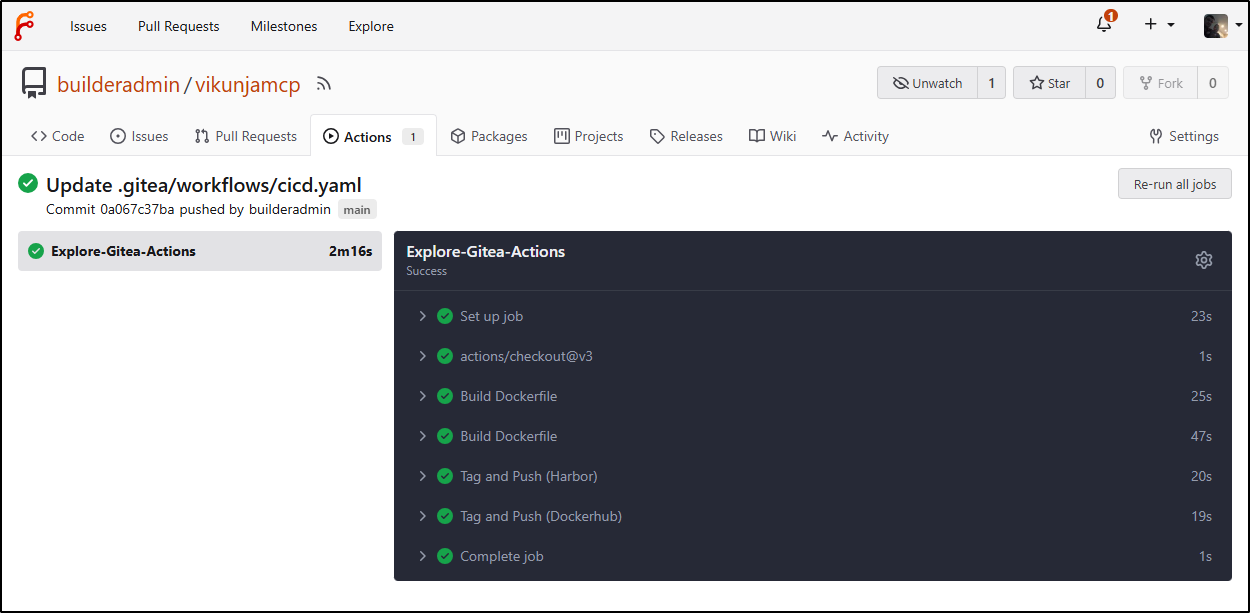Open the job log settings gear icon
The height and width of the screenshot is (613, 1250).
pyautogui.click(x=1204, y=260)
